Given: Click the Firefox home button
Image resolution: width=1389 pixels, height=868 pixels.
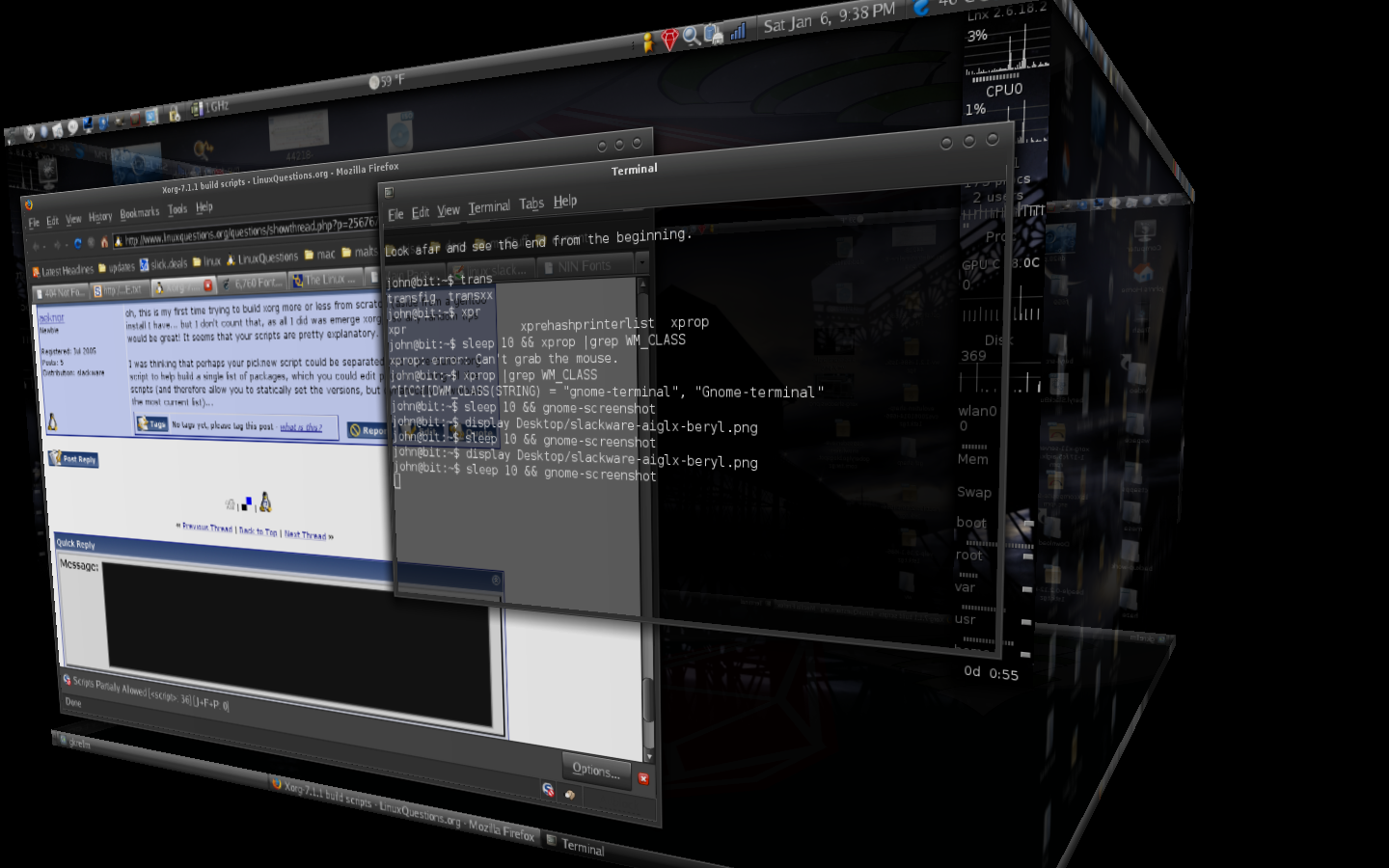Looking at the screenshot, I should point(104,242).
